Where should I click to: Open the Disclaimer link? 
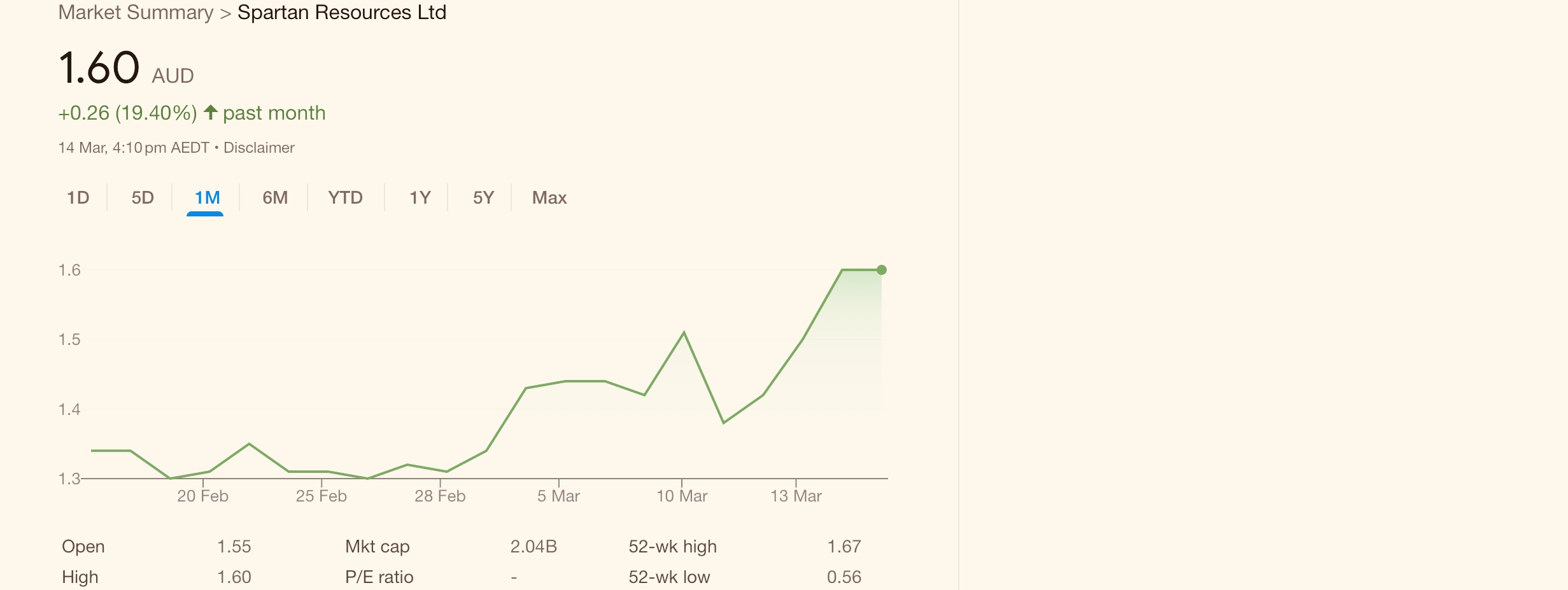[x=259, y=148]
